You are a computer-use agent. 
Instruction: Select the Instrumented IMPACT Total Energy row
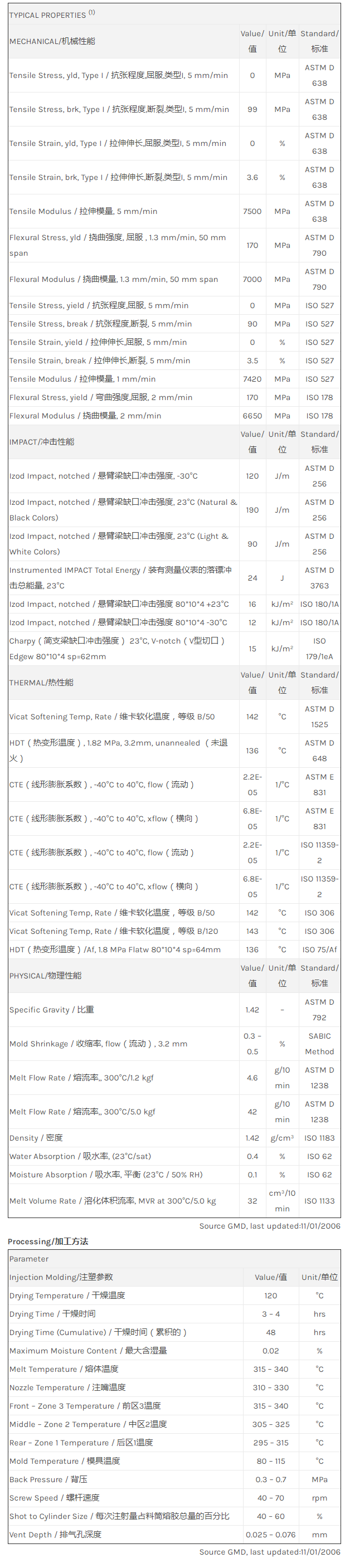coord(120,578)
